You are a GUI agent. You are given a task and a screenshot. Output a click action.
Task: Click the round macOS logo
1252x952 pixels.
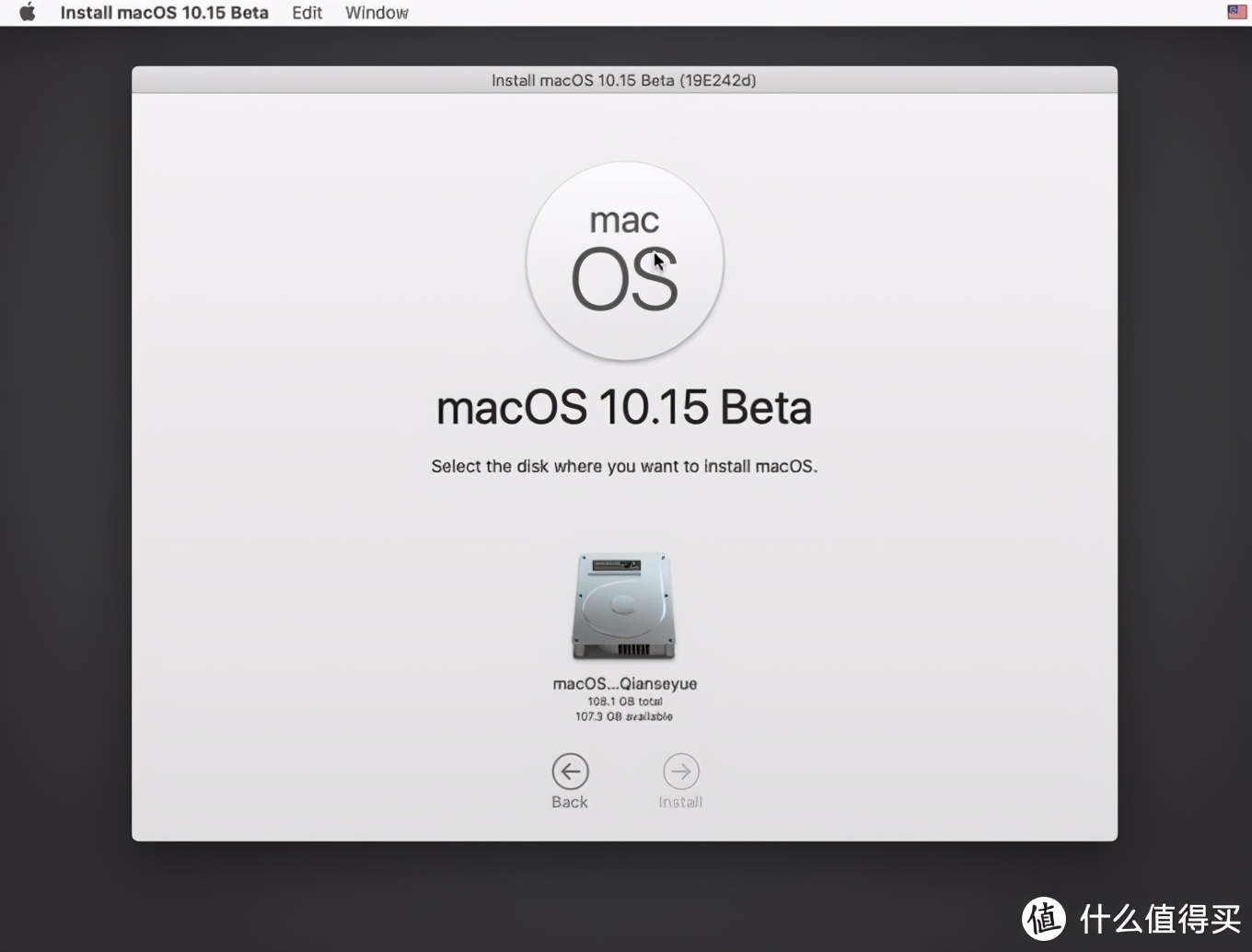tap(625, 261)
